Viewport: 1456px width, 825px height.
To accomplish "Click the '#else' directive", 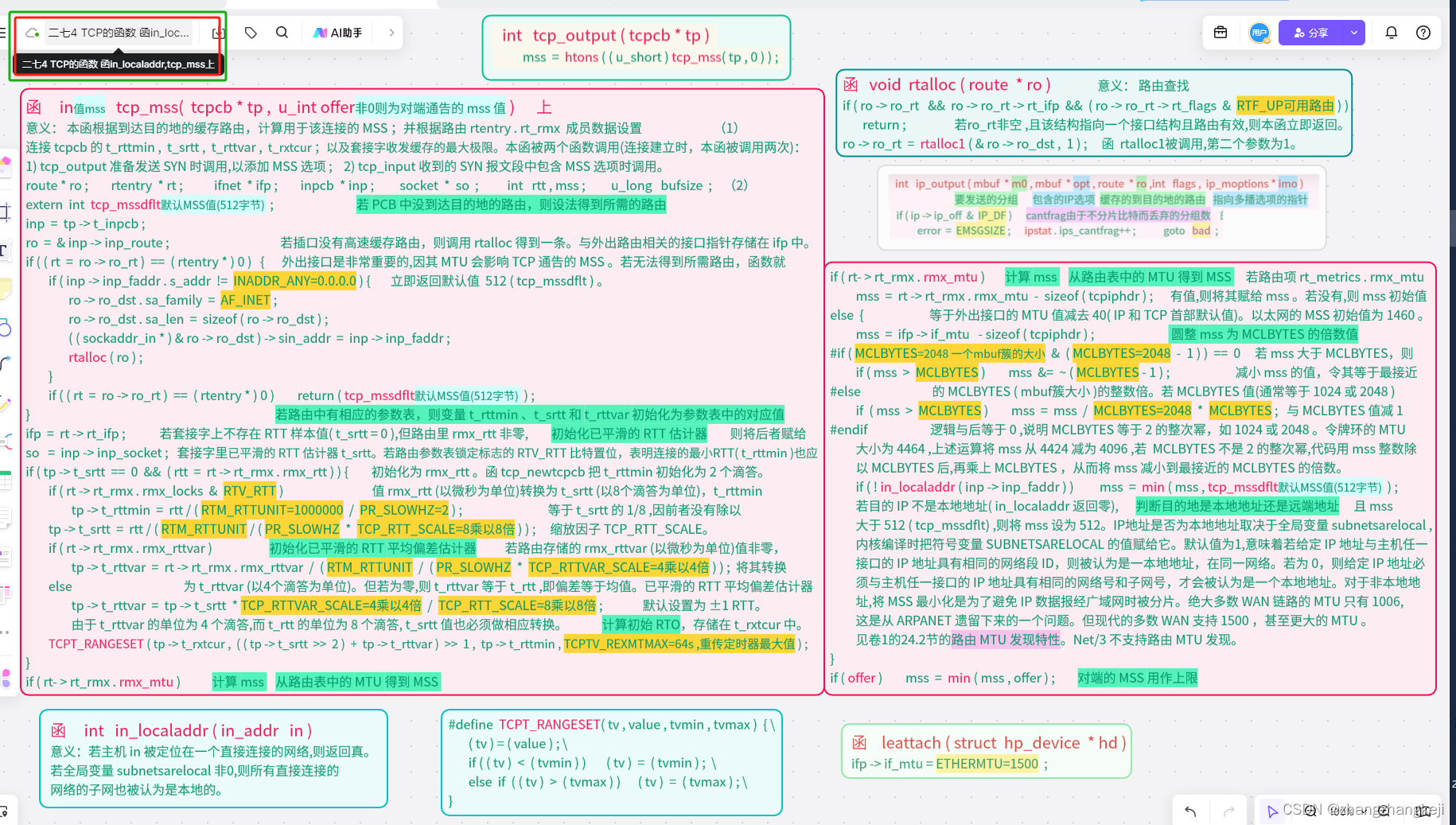I will pos(845,391).
